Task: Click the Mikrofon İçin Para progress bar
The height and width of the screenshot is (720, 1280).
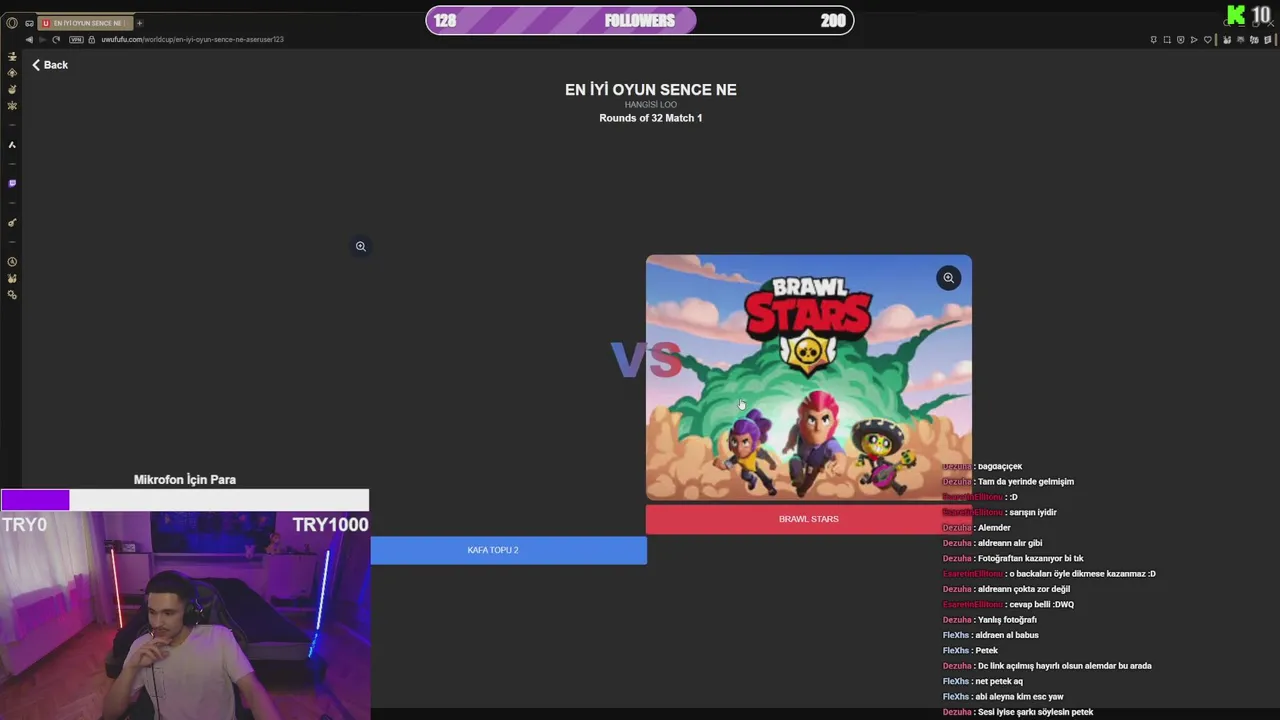Action: click(185, 500)
